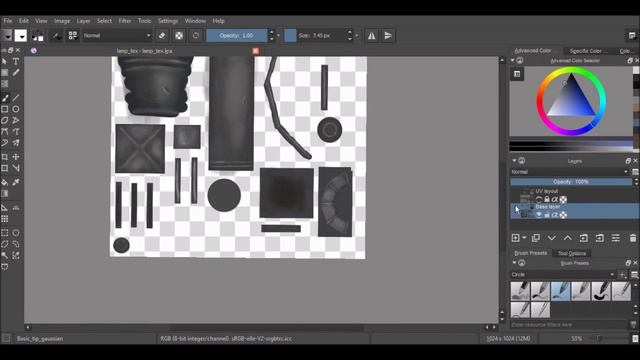Duplicate the selected layer

tap(536, 238)
